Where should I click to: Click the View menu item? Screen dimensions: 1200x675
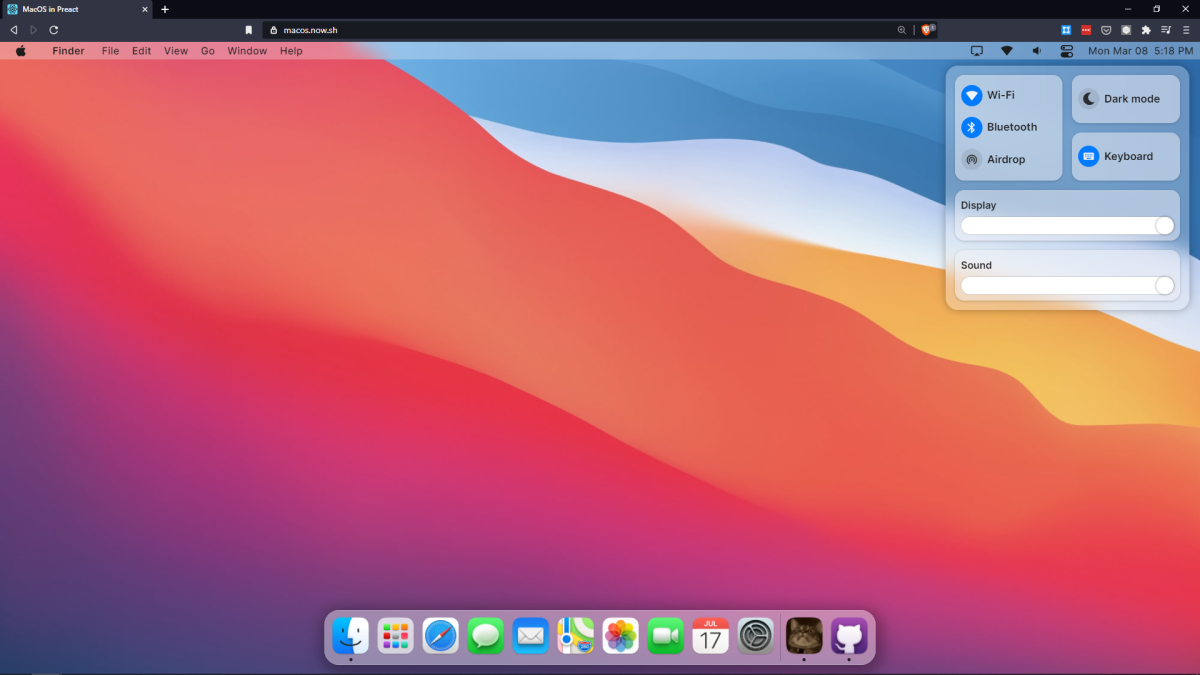(x=176, y=51)
